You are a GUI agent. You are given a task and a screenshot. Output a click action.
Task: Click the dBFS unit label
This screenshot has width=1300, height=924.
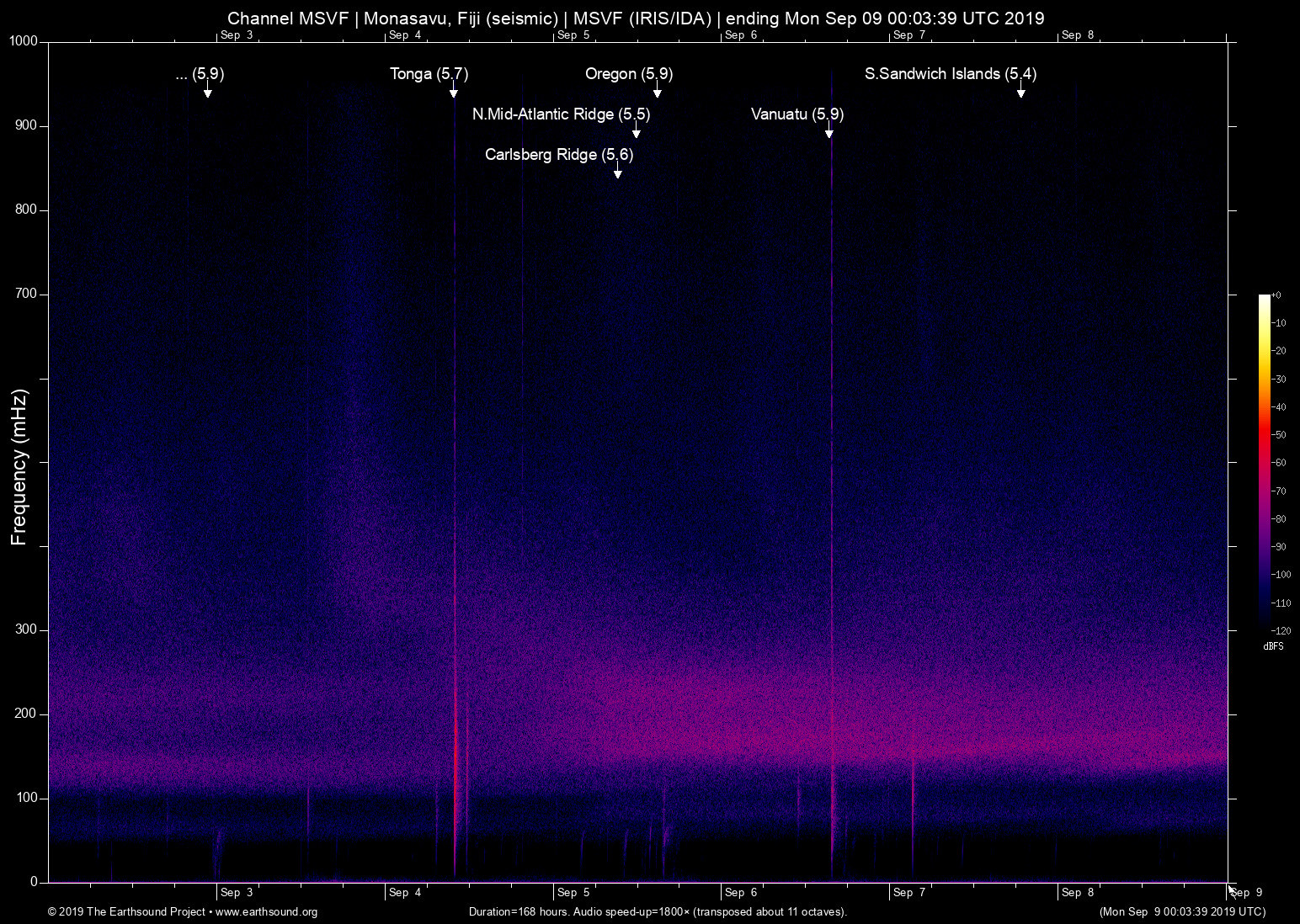tap(1273, 647)
